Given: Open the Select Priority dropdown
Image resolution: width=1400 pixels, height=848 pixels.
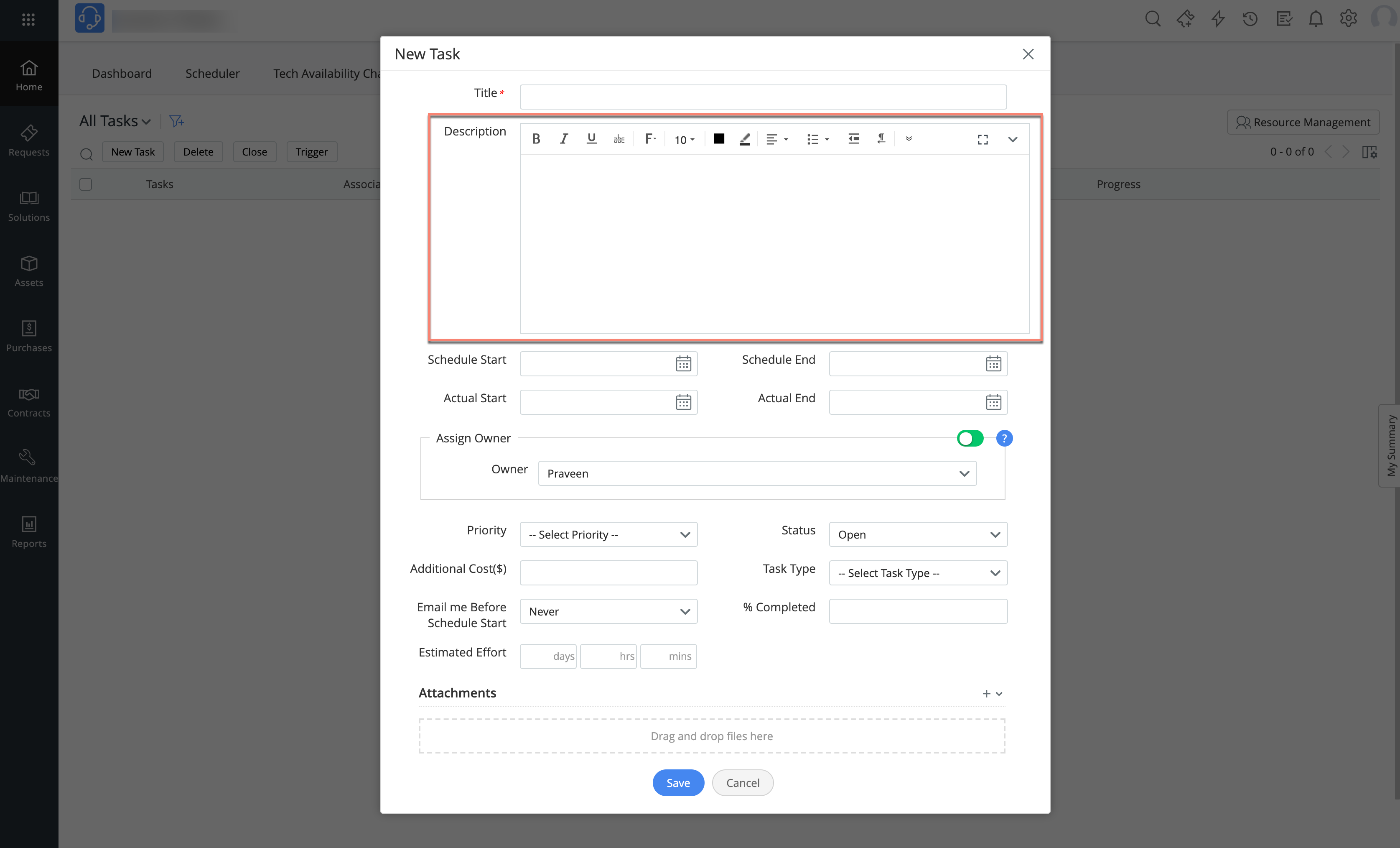Looking at the screenshot, I should click(608, 534).
